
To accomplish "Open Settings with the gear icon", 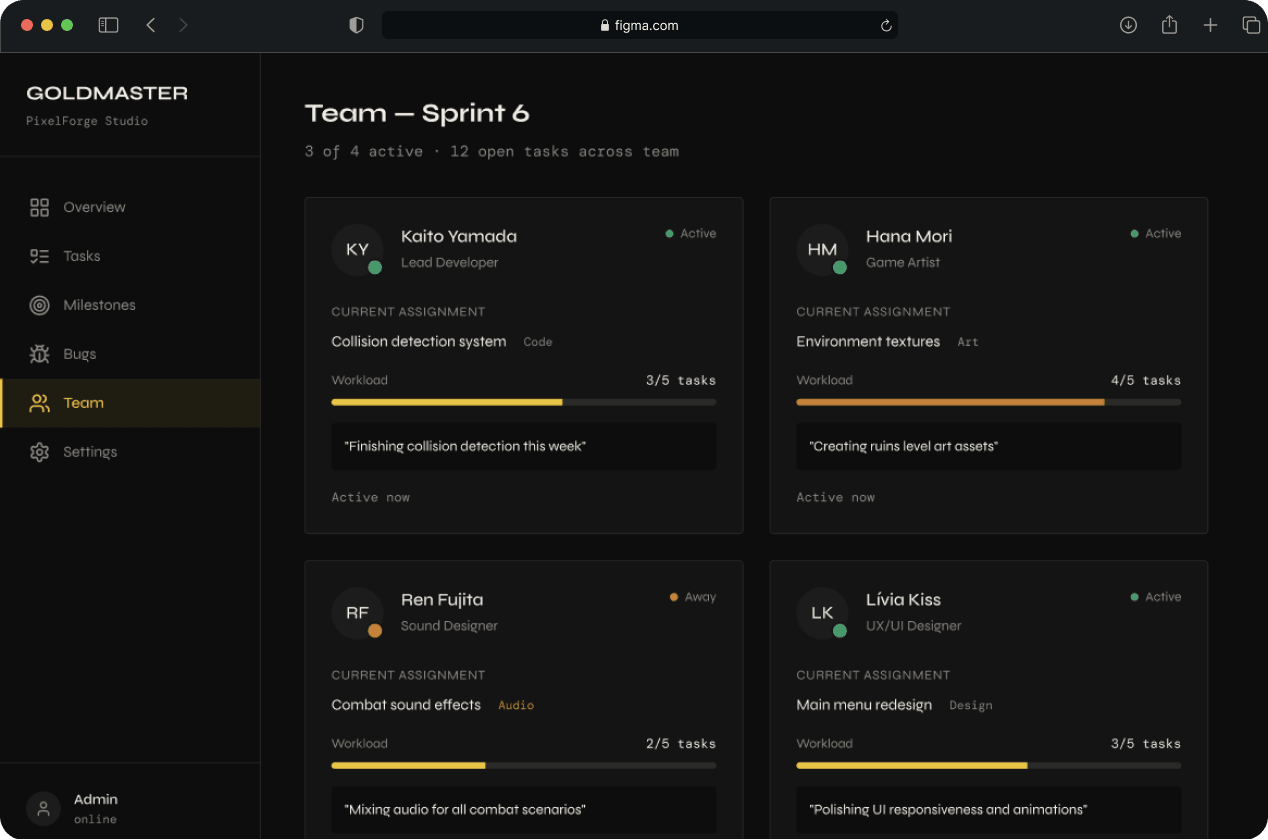I will coord(40,451).
